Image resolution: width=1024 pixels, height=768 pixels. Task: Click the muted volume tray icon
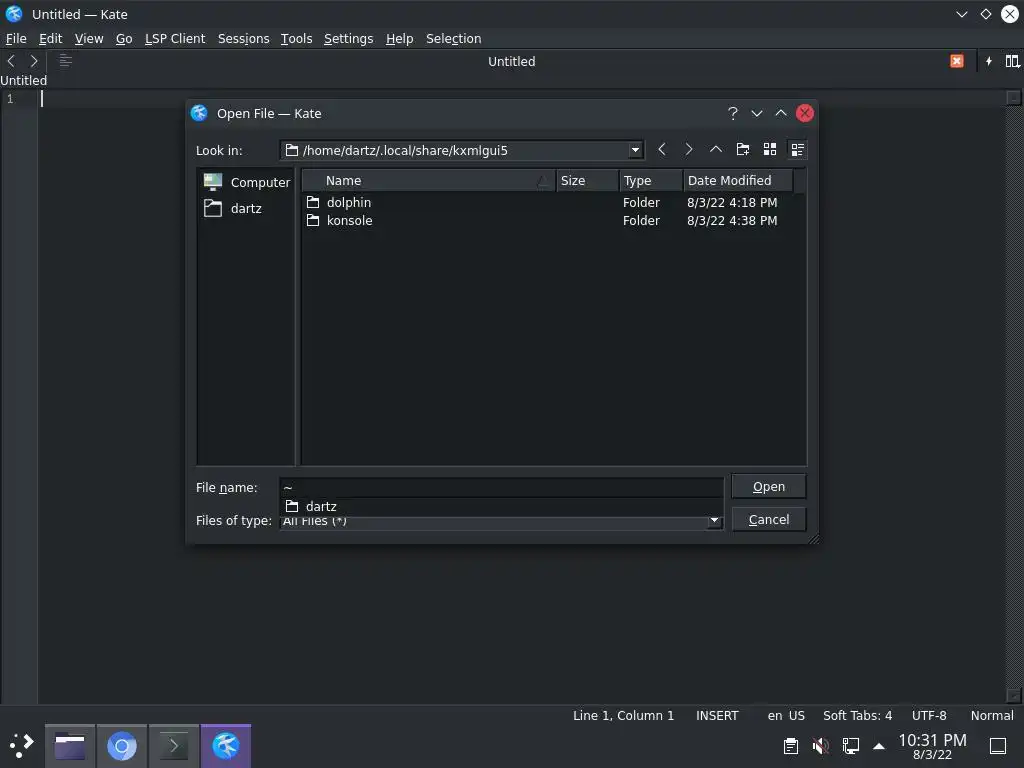coord(820,745)
